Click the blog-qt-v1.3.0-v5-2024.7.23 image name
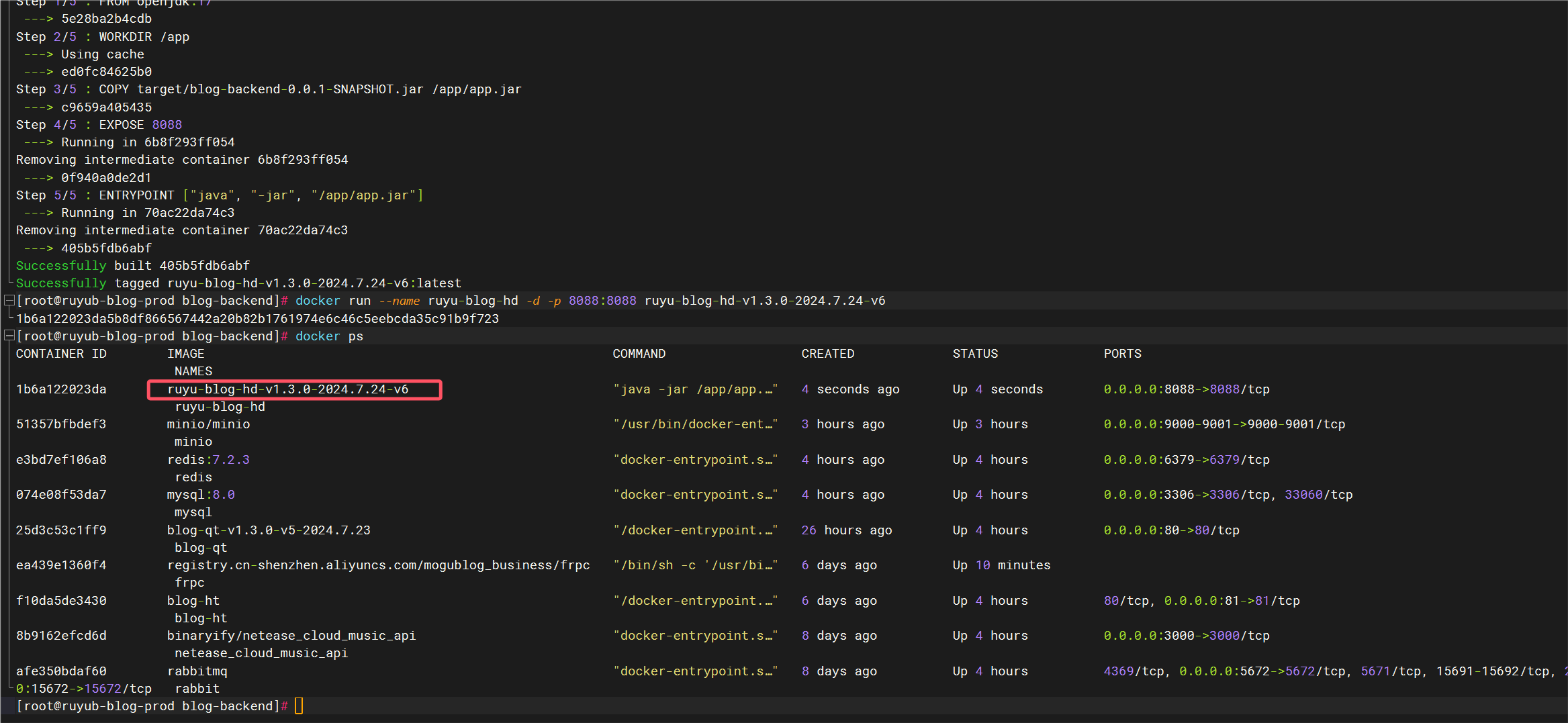 pyautogui.click(x=269, y=530)
